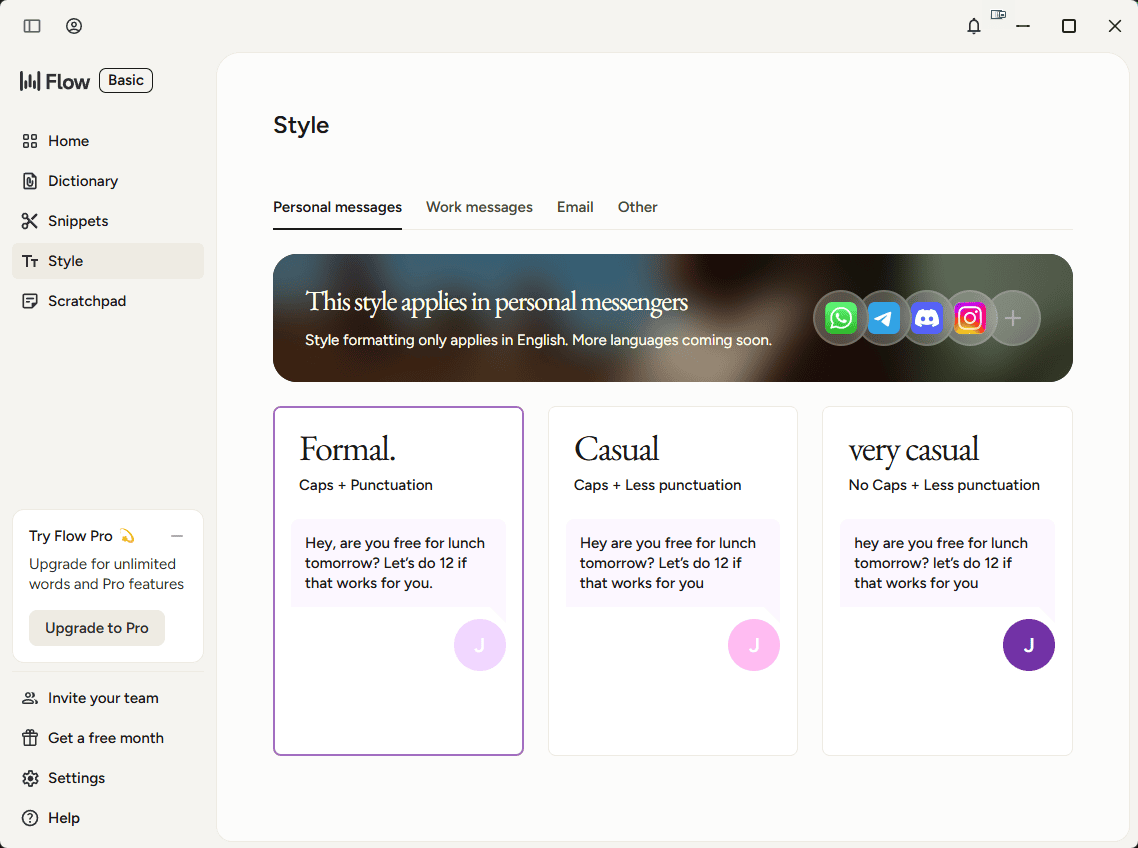Open the notifications bell

[973, 26]
